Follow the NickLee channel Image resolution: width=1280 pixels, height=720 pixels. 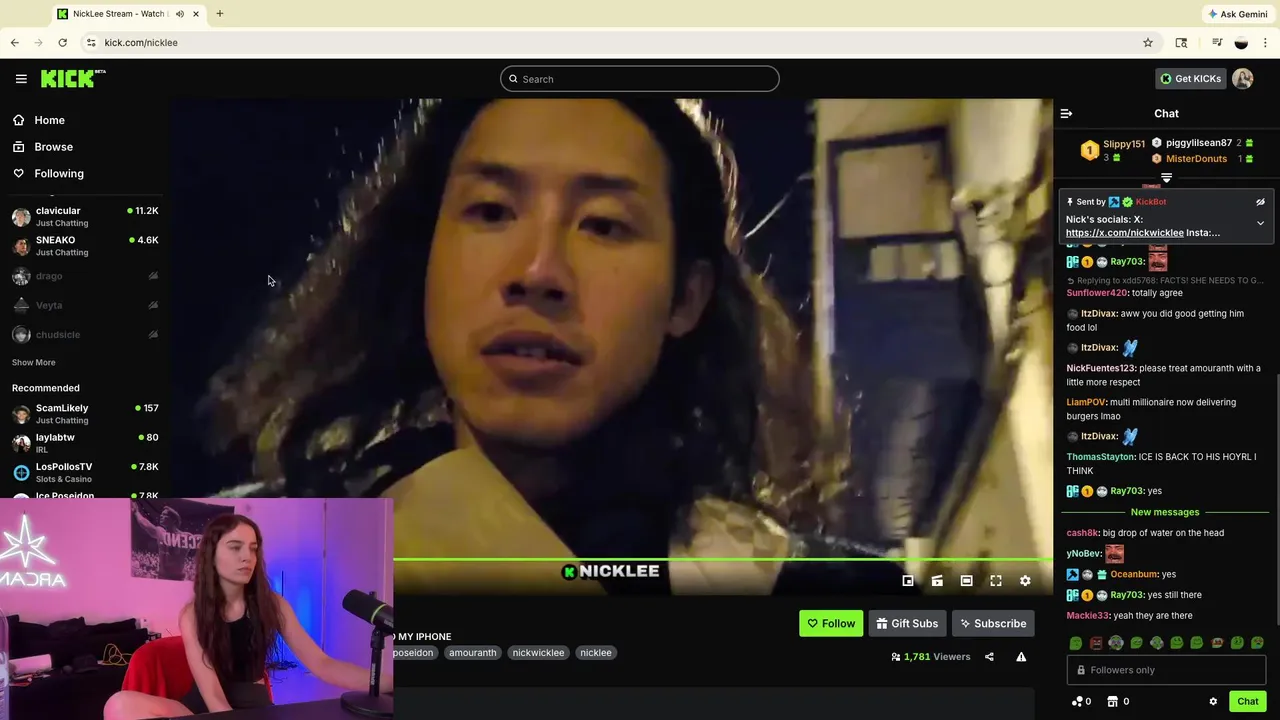[x=831, y=624]
